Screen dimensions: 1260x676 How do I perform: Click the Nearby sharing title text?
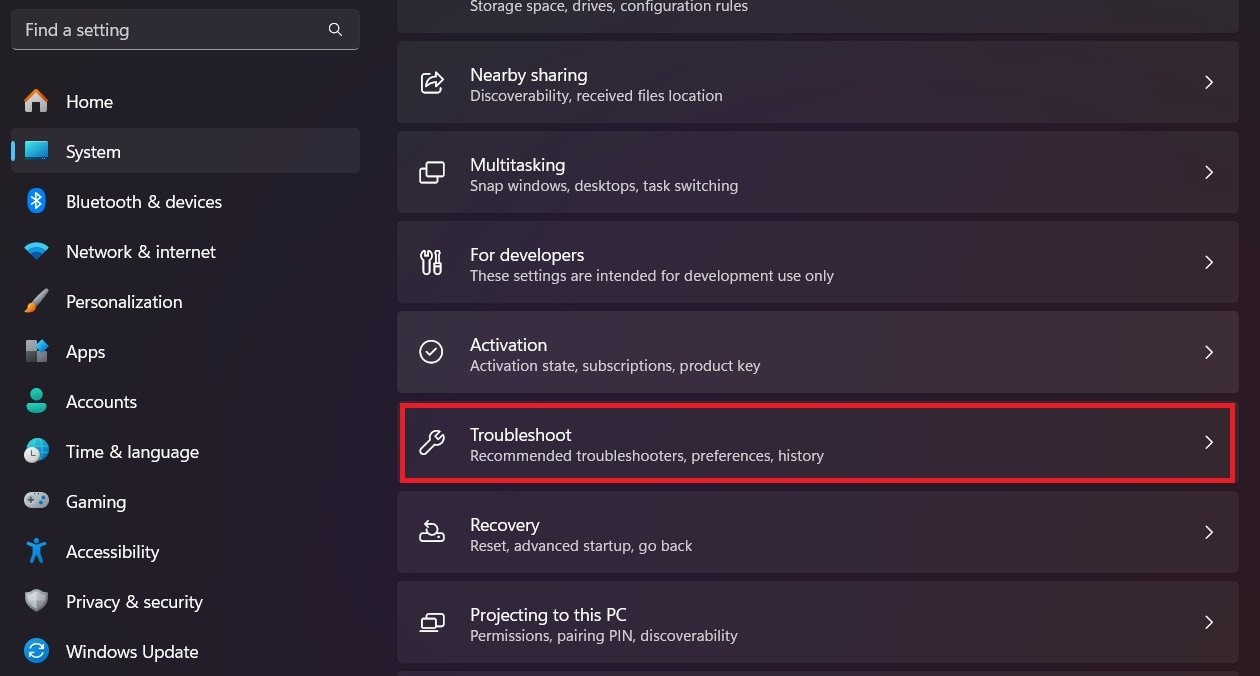[x=528, y=74]
